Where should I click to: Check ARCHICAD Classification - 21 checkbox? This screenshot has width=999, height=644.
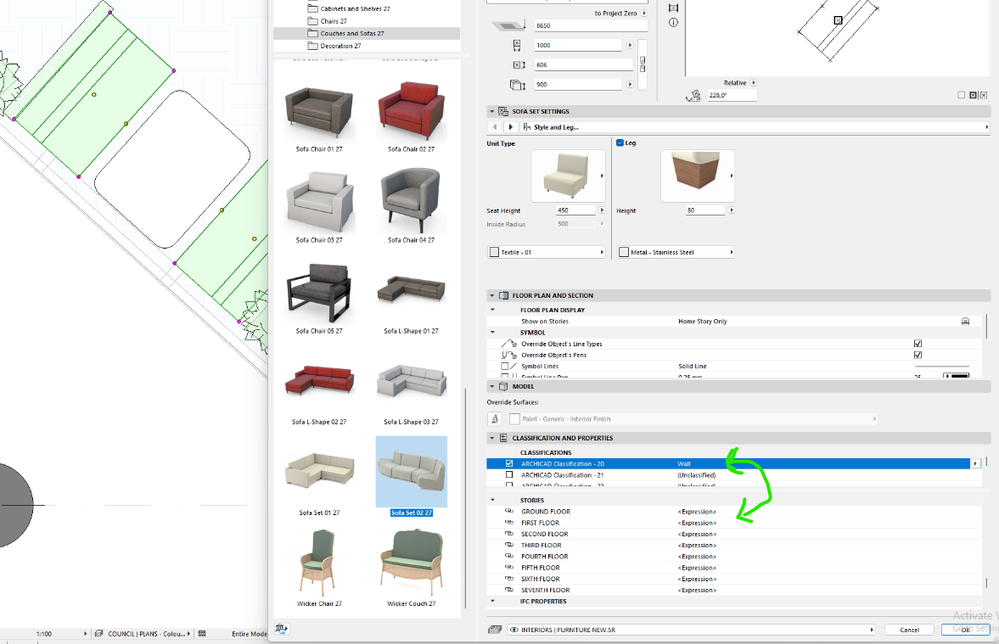click(508, 475)
